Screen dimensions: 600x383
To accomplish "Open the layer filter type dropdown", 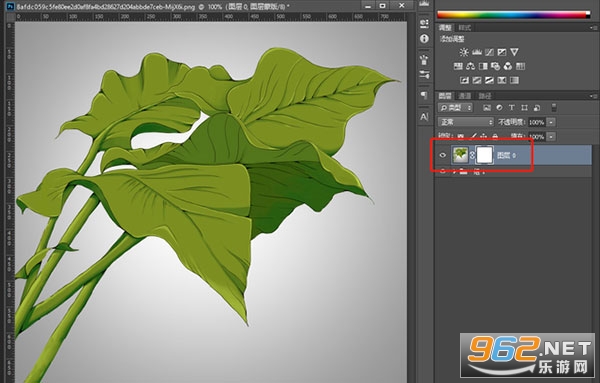I will pos(455,108).
